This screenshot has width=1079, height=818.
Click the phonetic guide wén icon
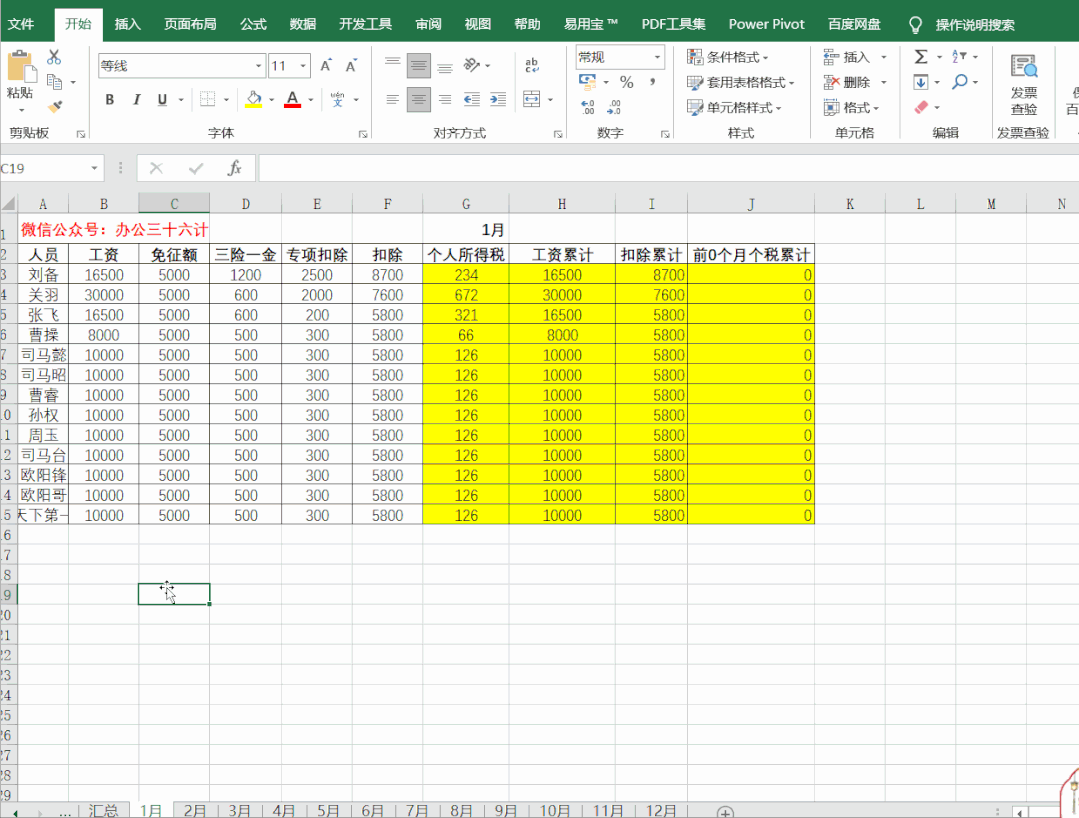[x=337, y=99]
